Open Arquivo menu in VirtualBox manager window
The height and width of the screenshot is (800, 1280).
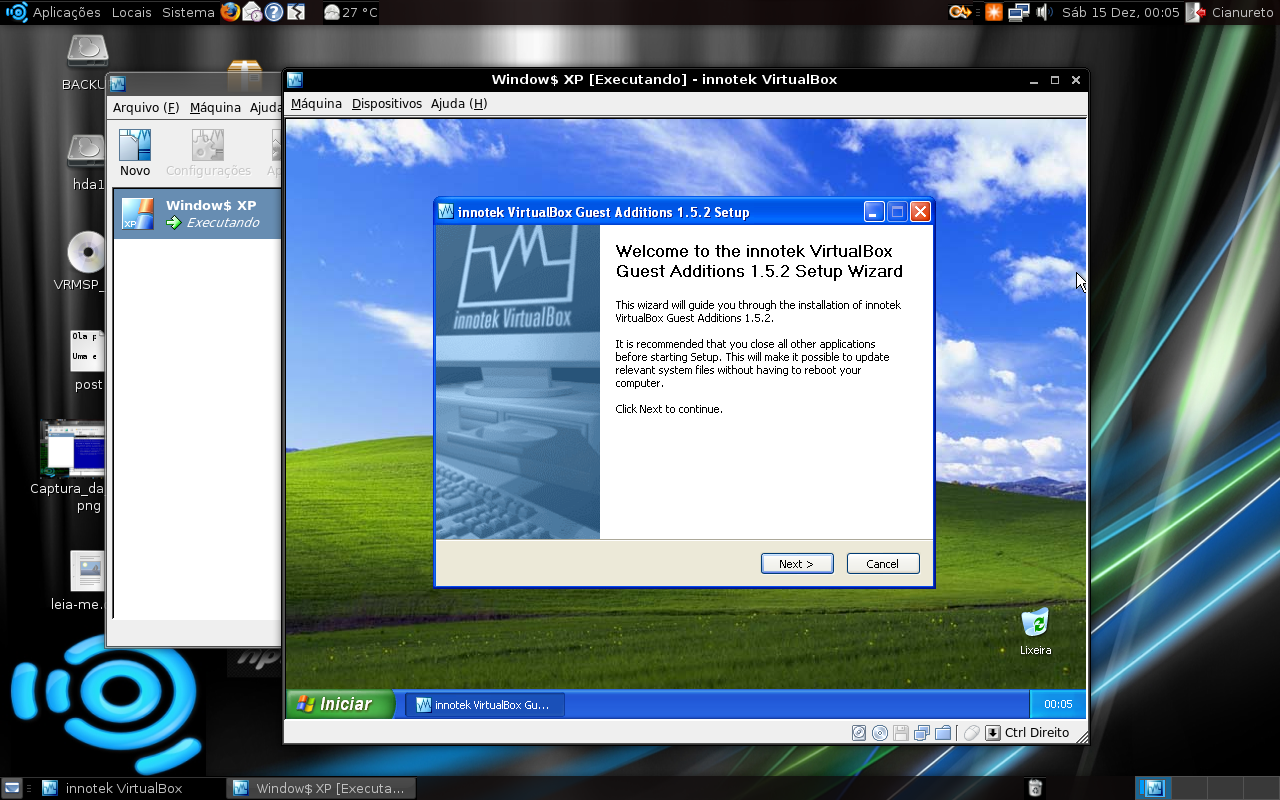tap(146, 108)
